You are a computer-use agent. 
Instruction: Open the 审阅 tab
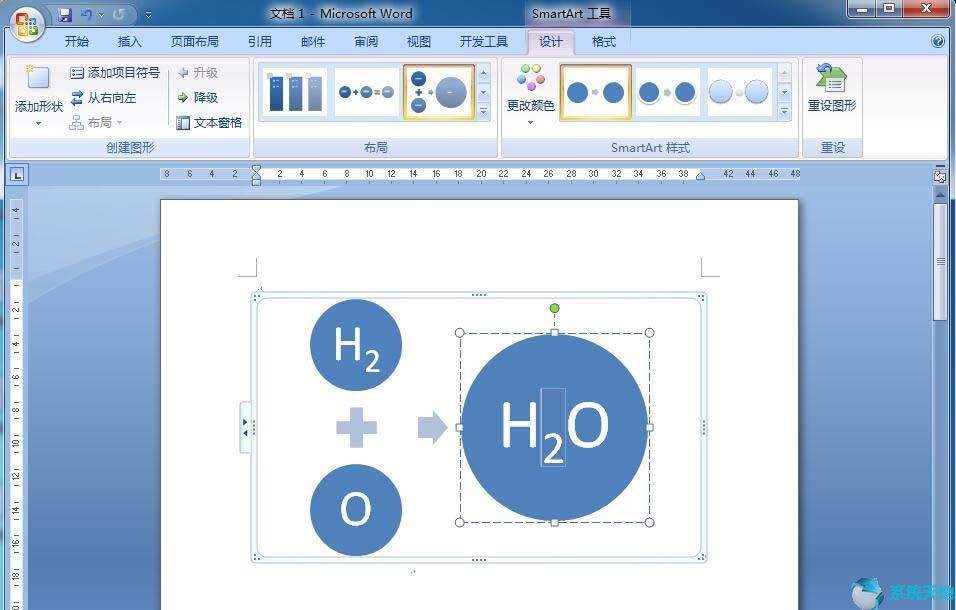coord(366,41)
